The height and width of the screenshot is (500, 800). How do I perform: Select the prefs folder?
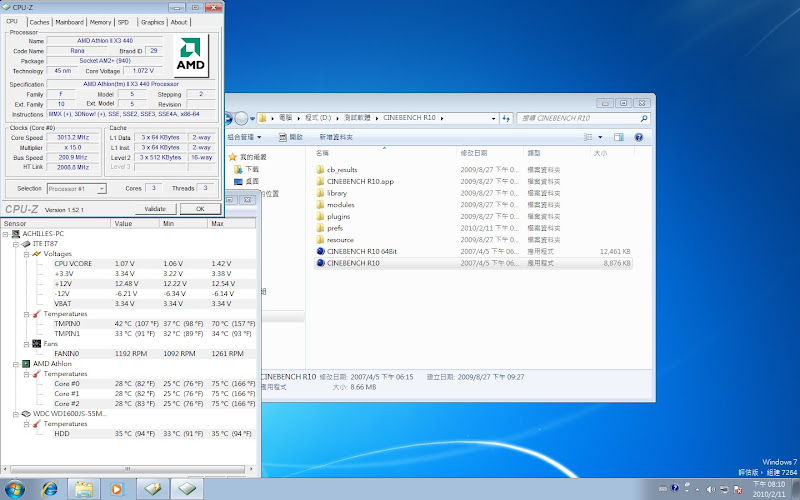335,229
